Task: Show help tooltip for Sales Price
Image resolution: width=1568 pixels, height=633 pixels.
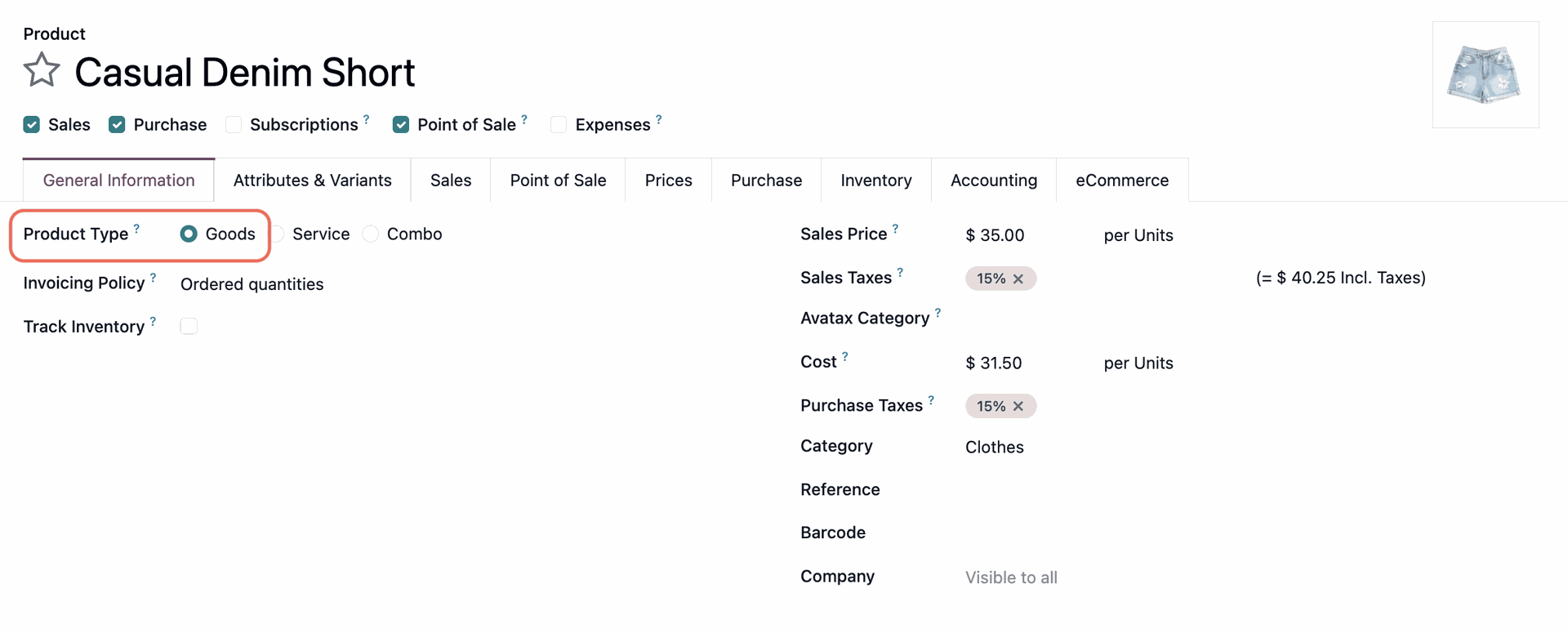Action: pos(895,229)
